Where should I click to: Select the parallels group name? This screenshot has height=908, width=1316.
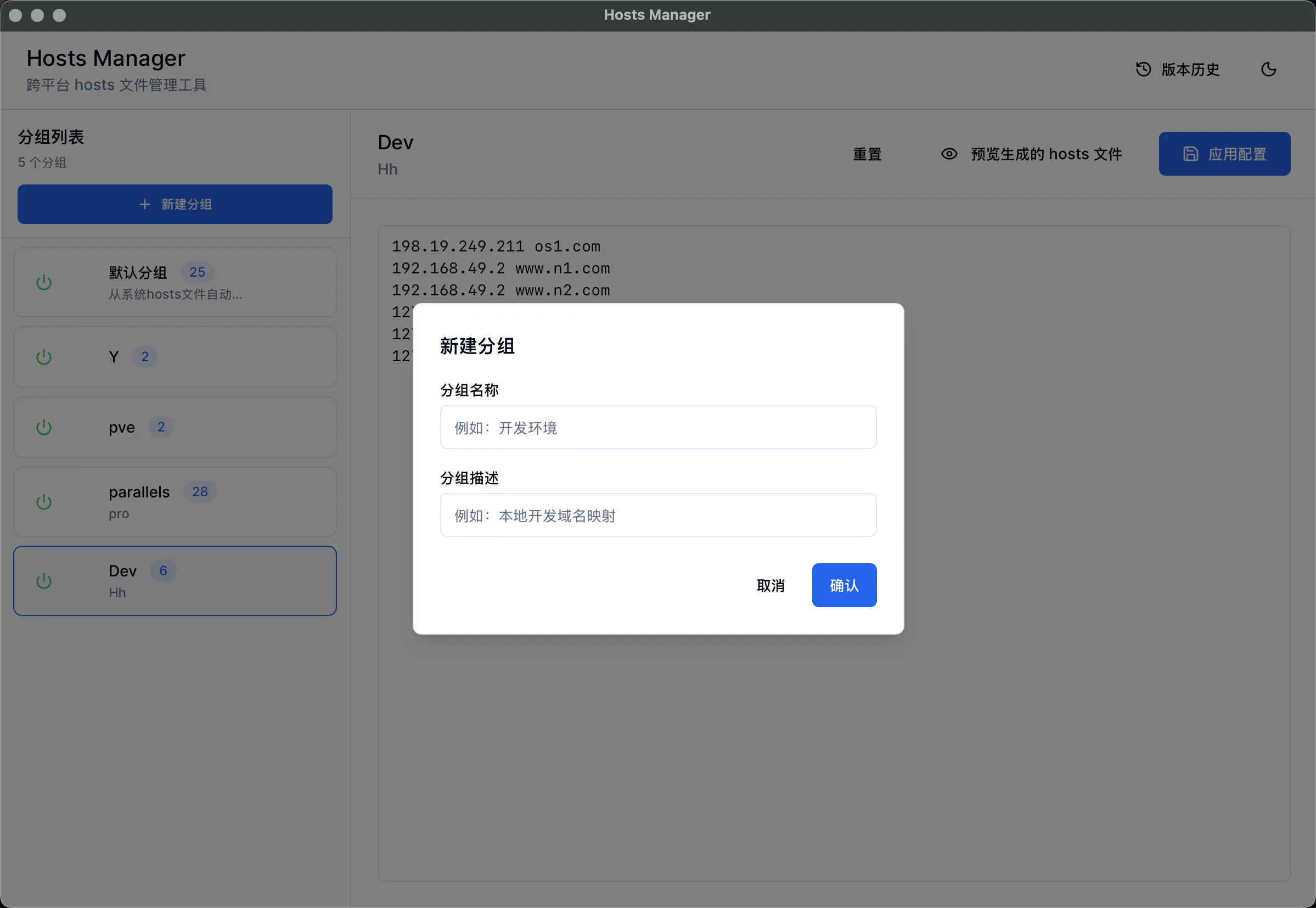coord(139,492)
